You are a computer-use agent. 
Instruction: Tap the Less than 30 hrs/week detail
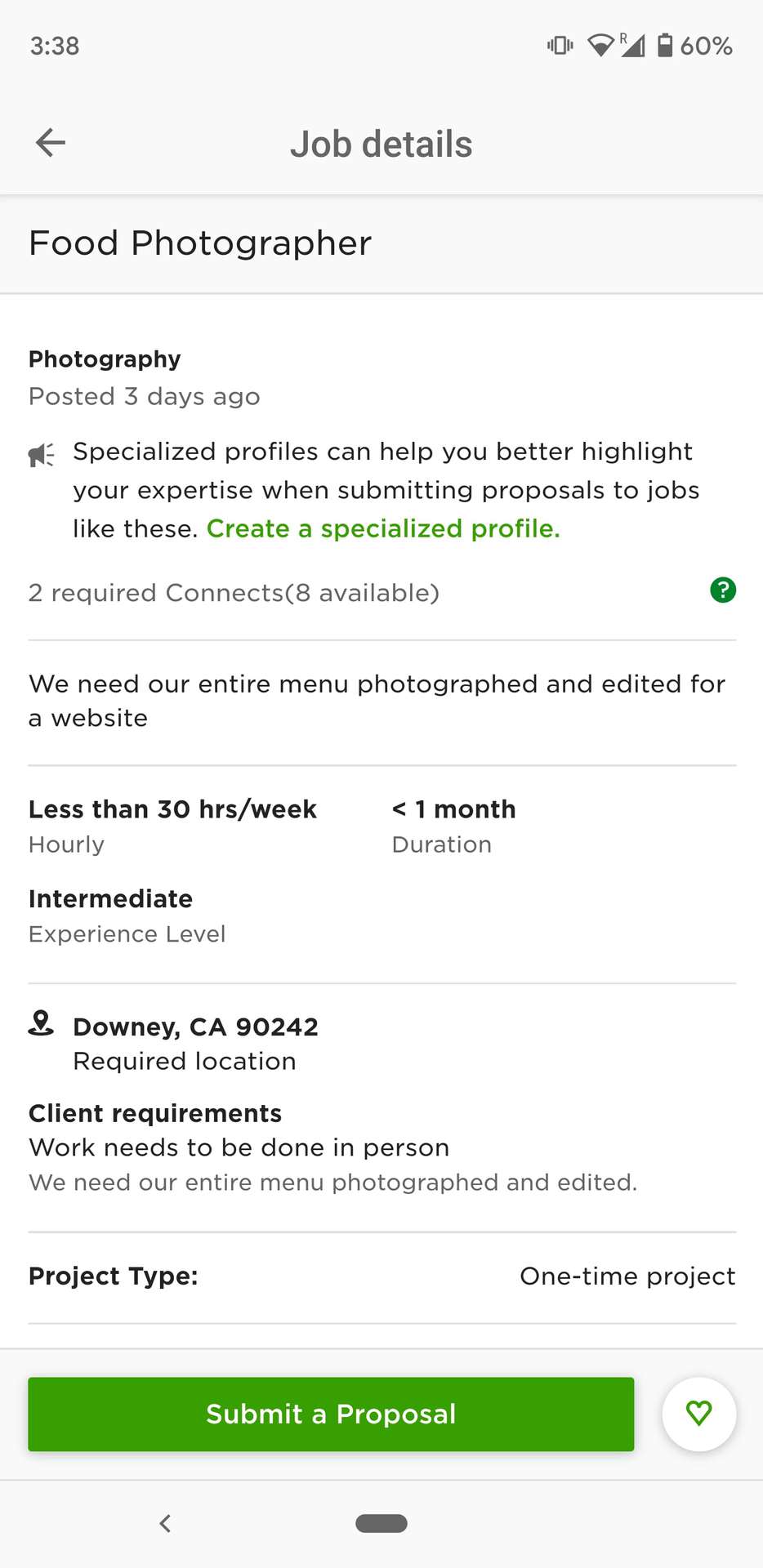[x=172, y=809]
